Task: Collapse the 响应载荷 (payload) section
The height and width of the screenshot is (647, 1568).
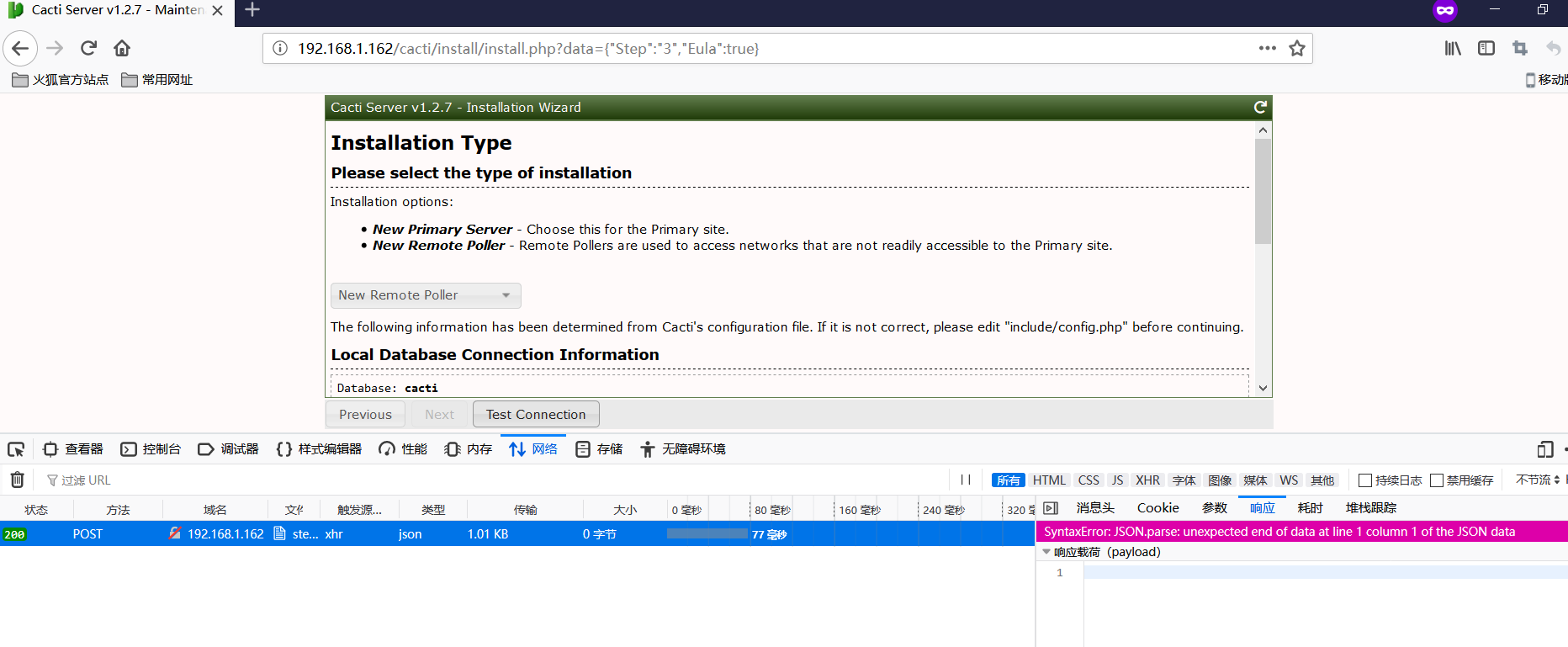Action: 1046,552
